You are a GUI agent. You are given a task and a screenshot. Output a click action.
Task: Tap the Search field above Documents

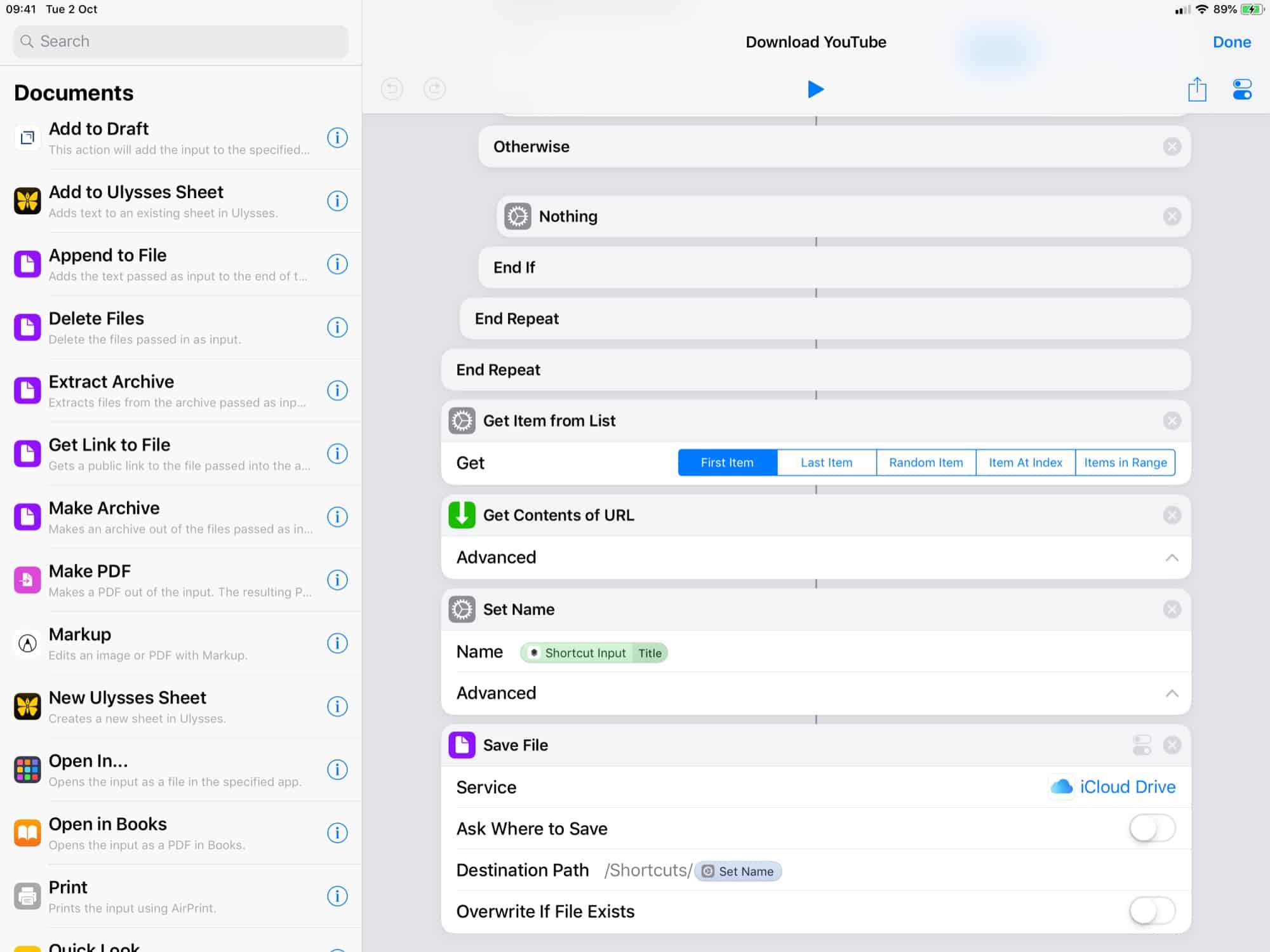pos(180,41)
